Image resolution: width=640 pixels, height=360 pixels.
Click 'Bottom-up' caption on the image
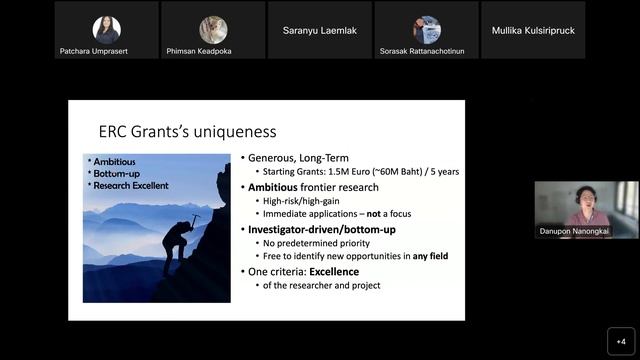click(x=117, y=173)
